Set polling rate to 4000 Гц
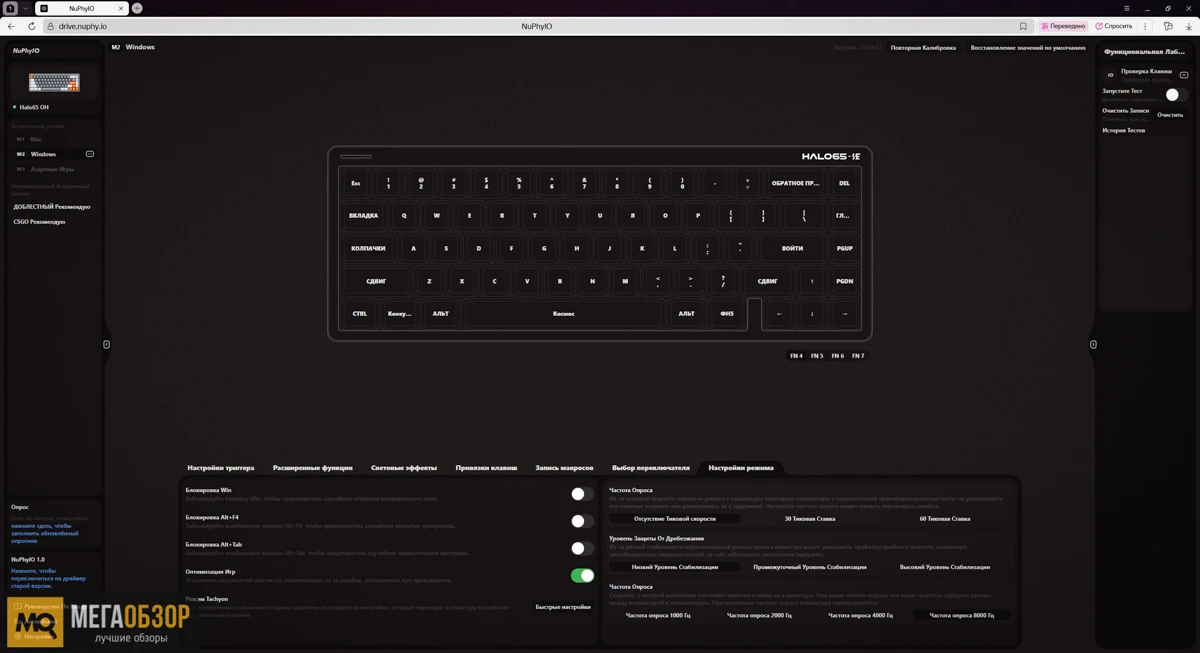The width and height of the screenshot is (1200, 653). coord(861,615)
